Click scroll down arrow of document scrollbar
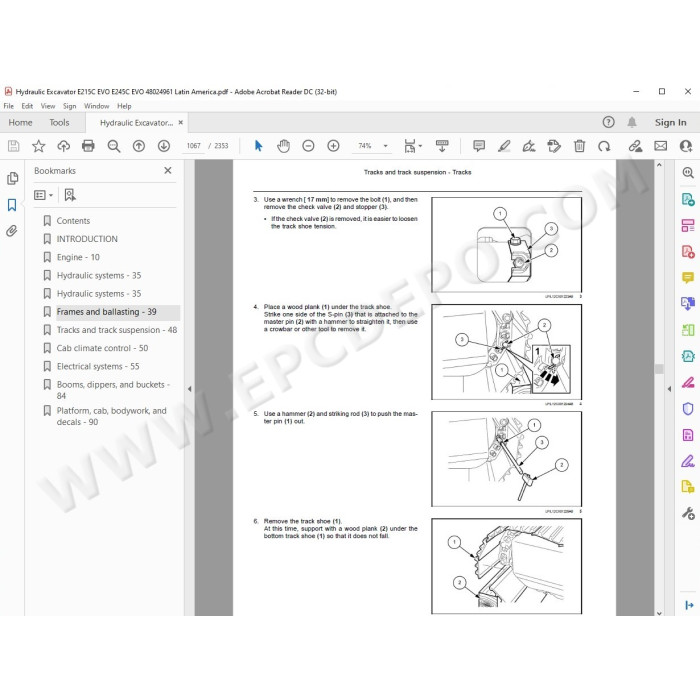The image size is (700, 700). click(x=659, y=613)
